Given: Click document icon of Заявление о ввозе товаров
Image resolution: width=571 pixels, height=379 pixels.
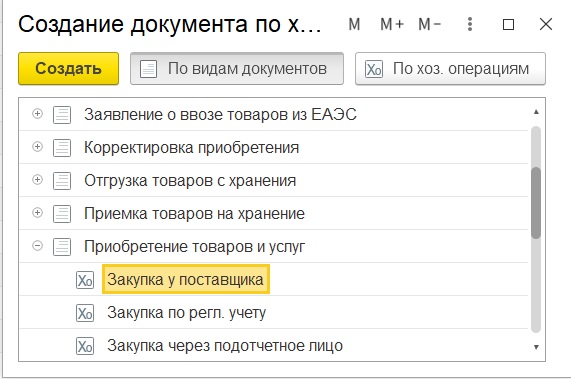Looking at the screenshot, I should click(x=62, y=115).
